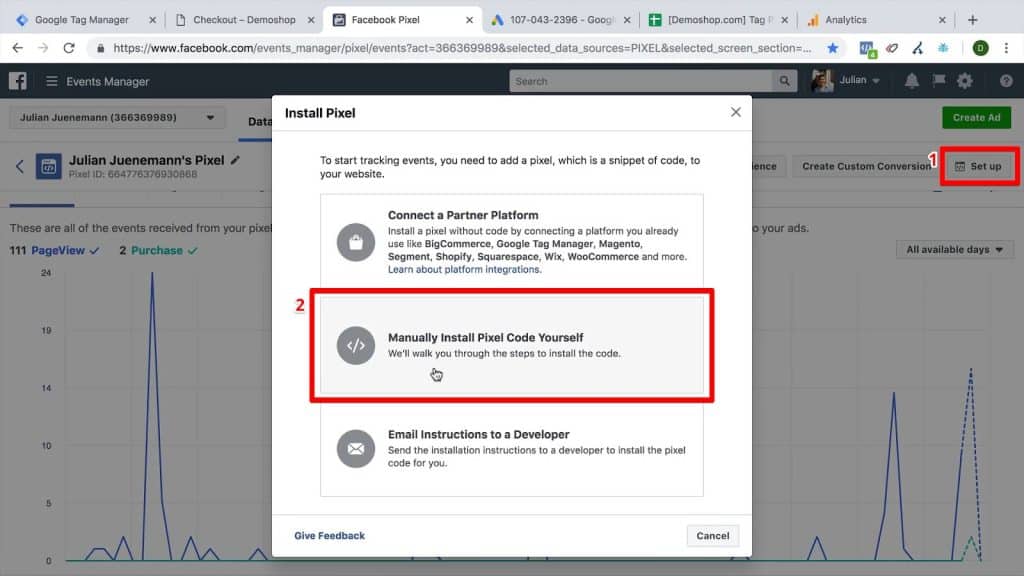Switch to the Demoshop.com Tag Plan tab

tap(717, 20)
